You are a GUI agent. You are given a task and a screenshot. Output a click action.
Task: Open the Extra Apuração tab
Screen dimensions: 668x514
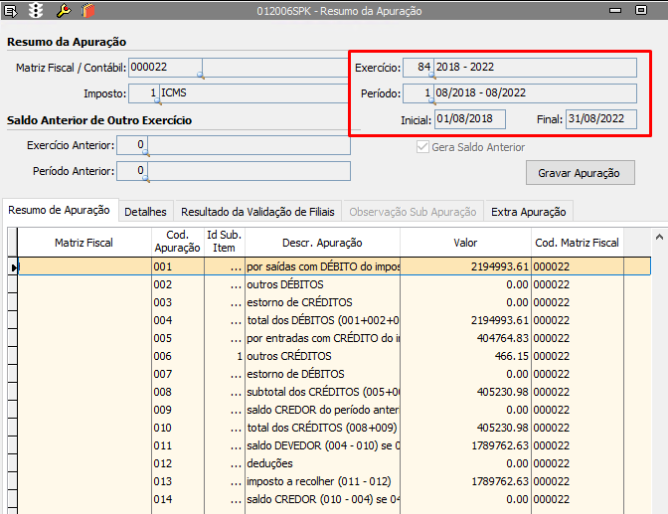pos(529,211)
